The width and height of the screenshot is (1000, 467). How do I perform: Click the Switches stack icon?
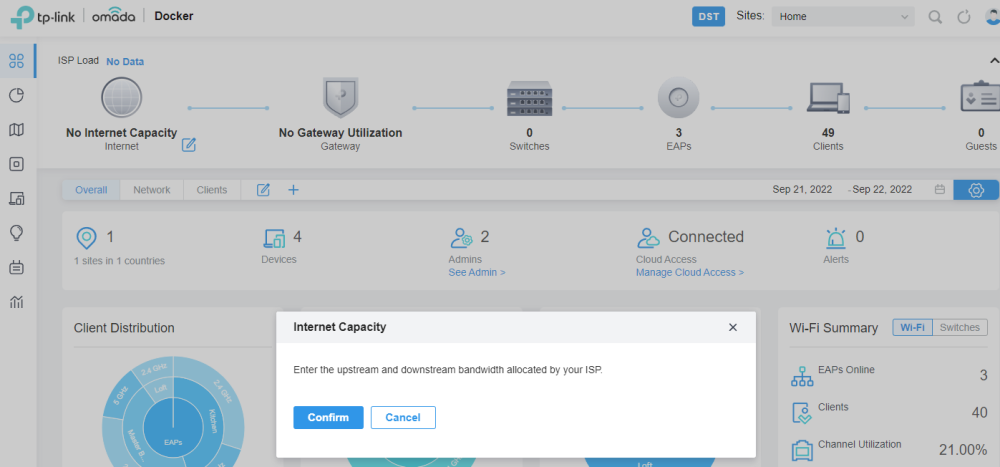point(529,99)
